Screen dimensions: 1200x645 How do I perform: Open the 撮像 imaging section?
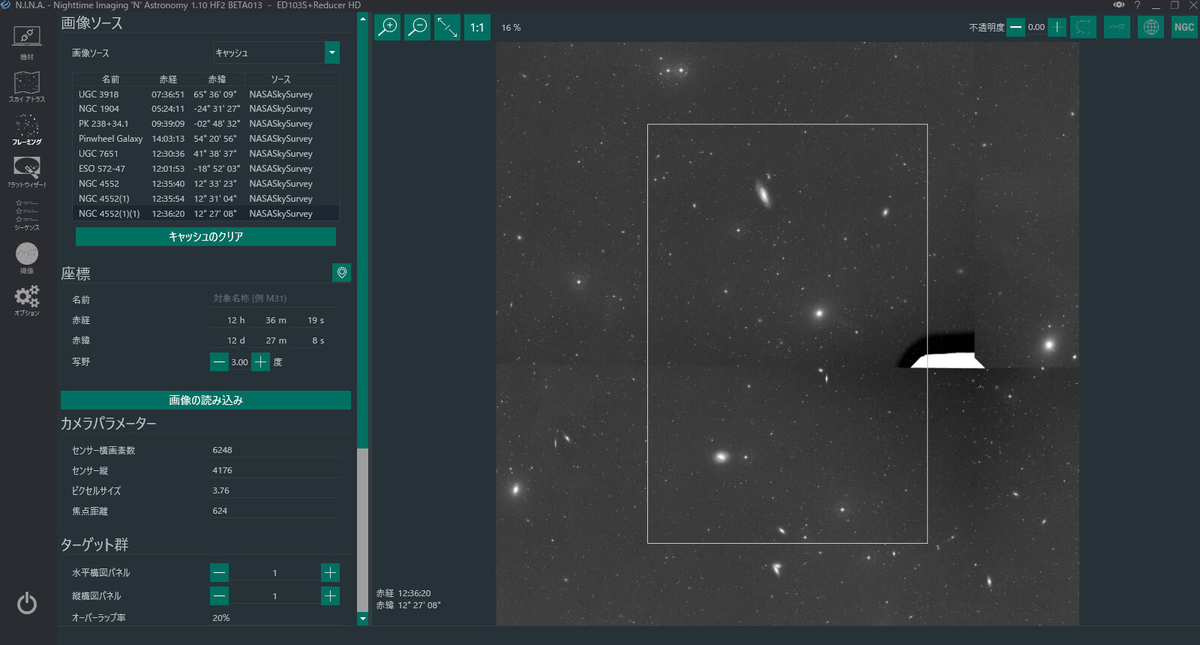click(x=27, y=258)
